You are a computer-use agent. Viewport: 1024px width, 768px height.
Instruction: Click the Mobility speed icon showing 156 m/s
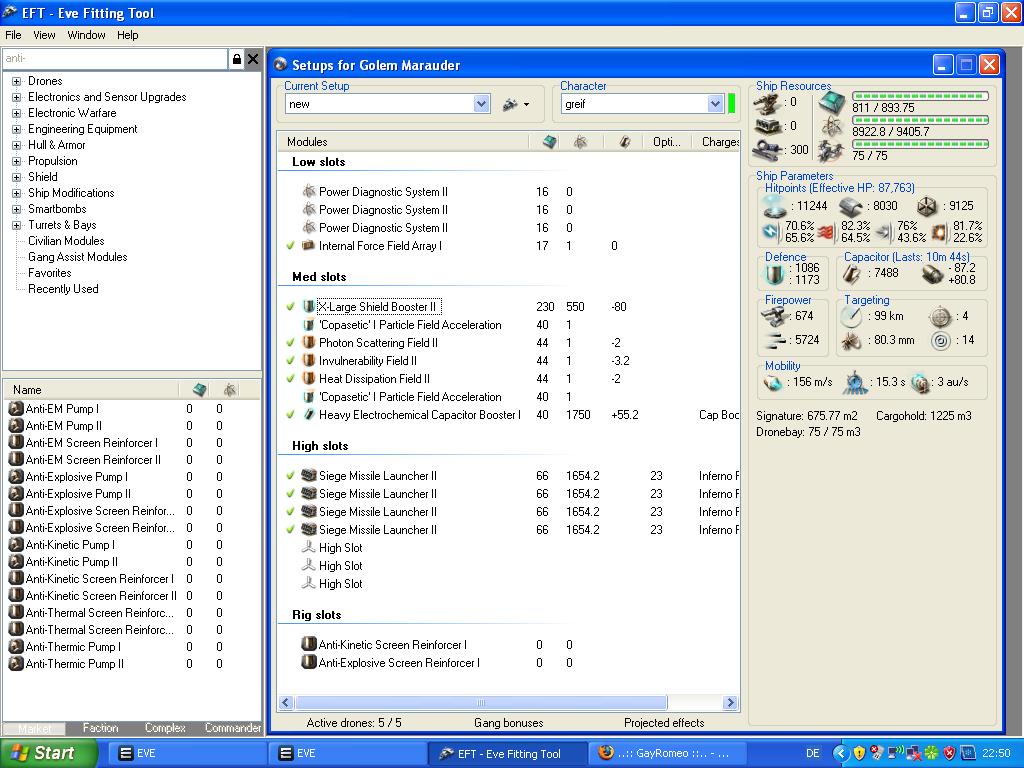coord(773,383)
